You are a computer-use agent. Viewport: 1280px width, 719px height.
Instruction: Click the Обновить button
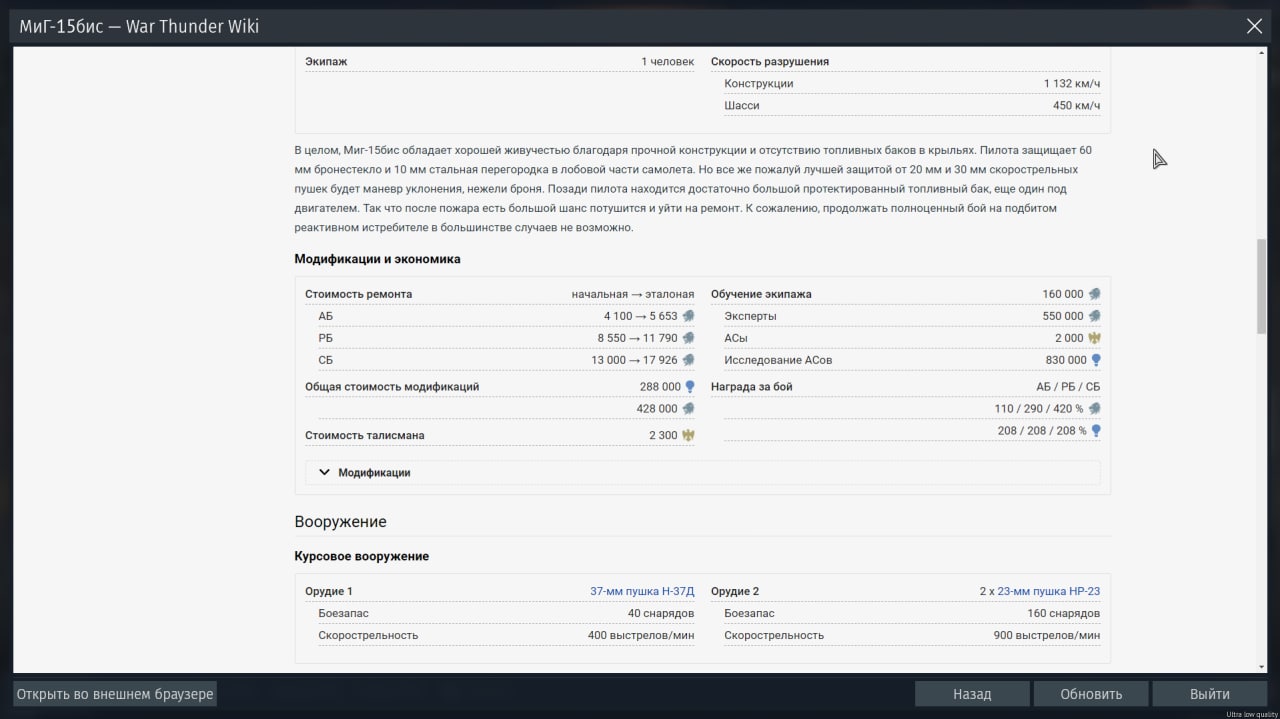[x=1091, y=694]
